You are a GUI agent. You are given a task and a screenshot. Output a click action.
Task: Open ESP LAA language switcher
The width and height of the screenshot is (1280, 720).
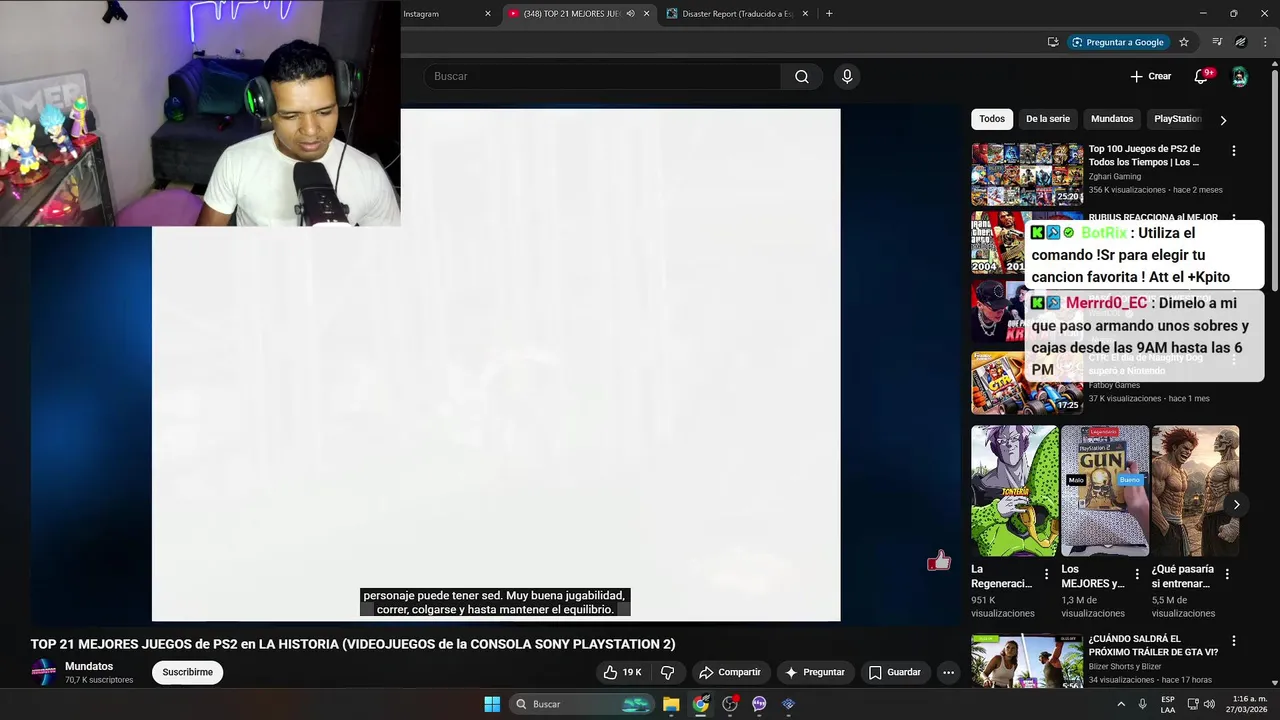tap(1168, 704)
